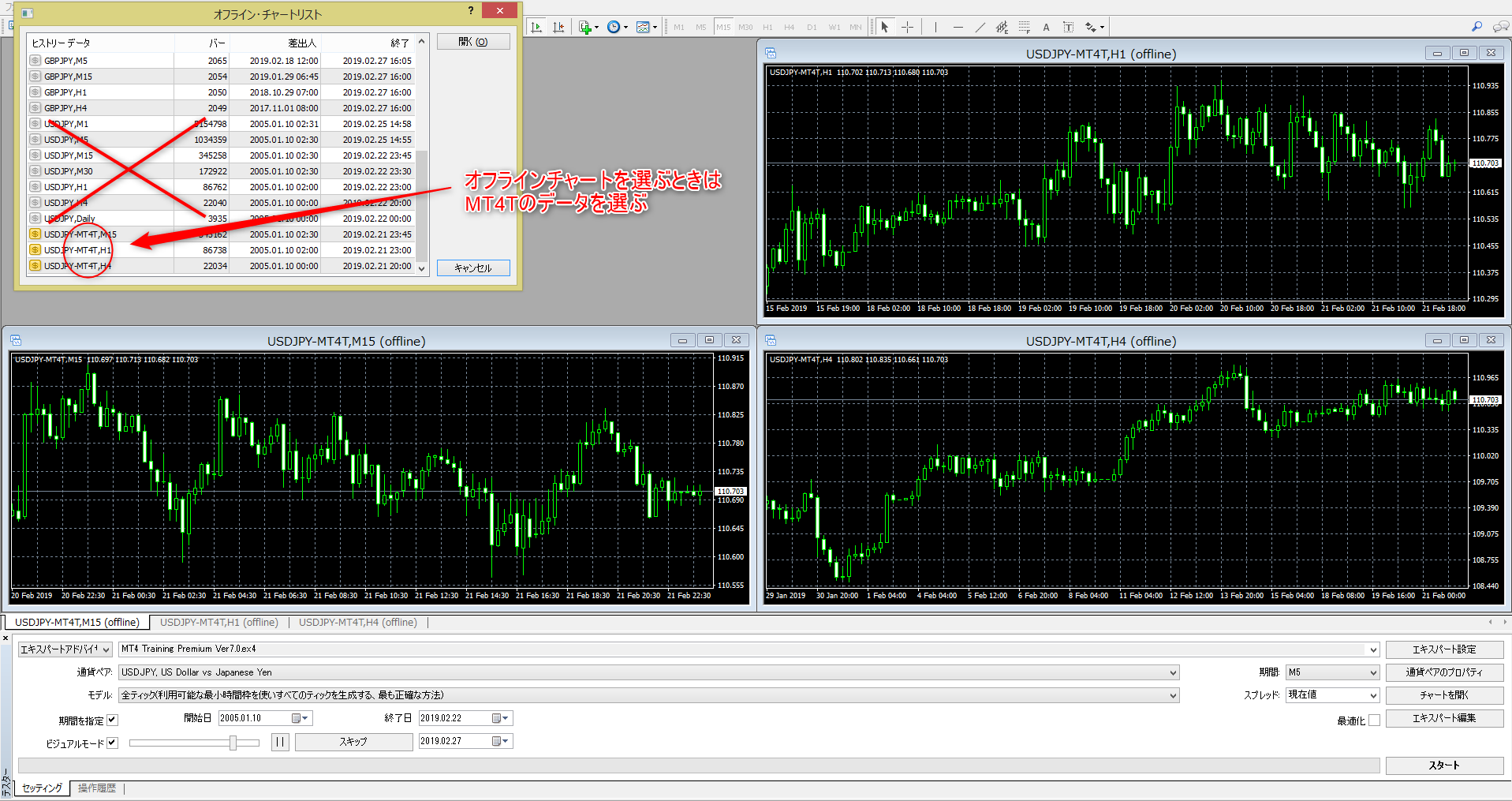Click the エキスパート設定 button
Screen dimensions: 1512x801
1444,649
